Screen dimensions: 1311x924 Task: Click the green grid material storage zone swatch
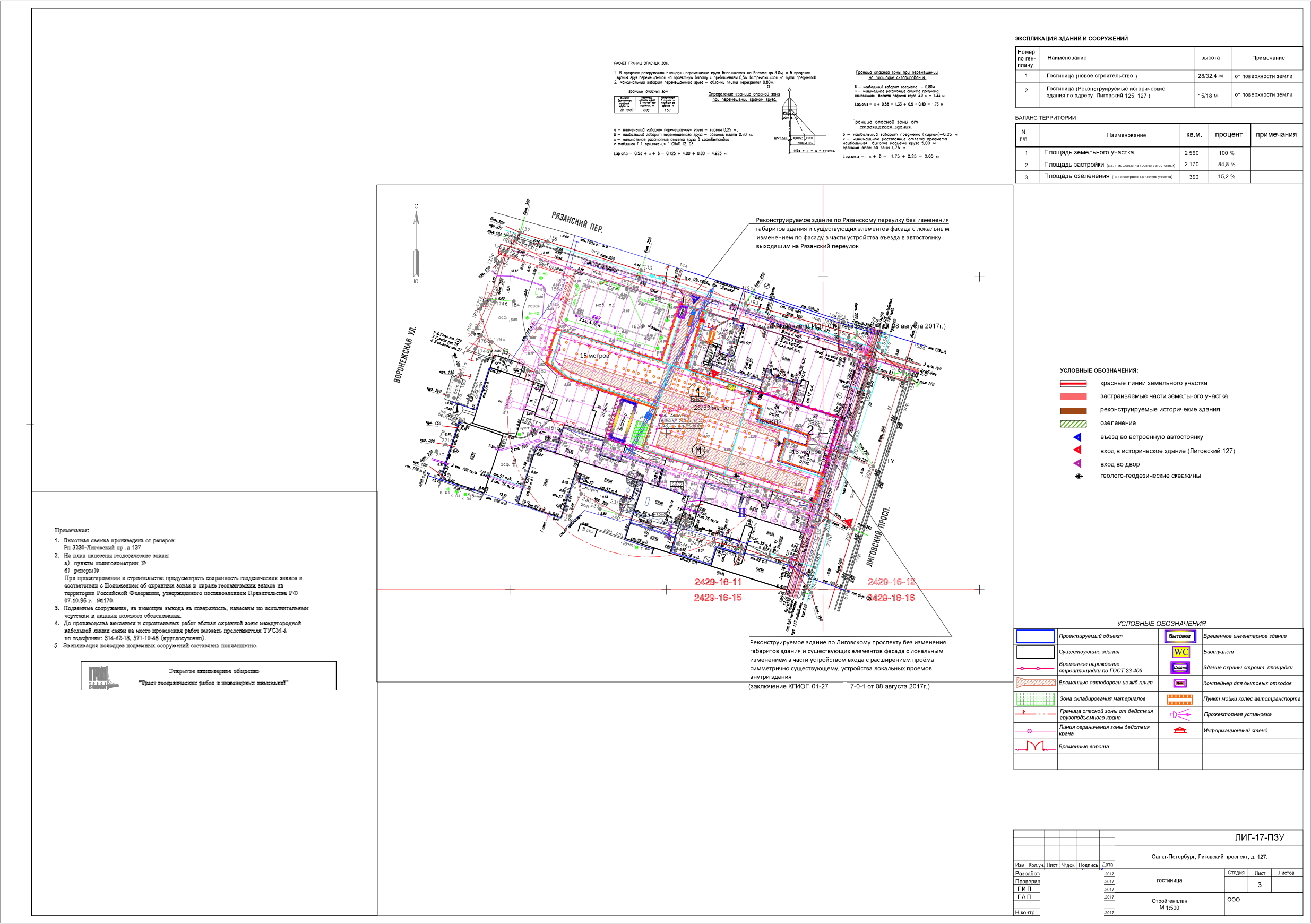point(1035,699)
